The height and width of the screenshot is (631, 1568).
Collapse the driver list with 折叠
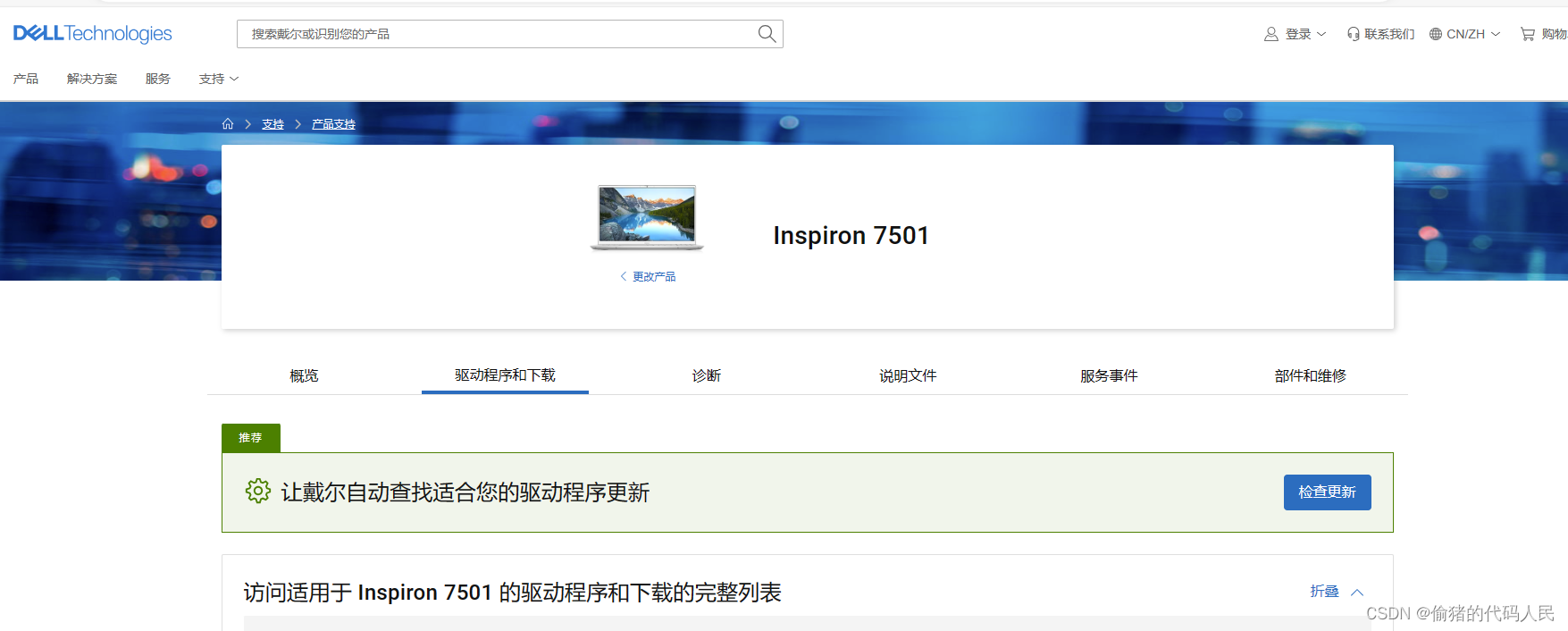point(1337,592)
